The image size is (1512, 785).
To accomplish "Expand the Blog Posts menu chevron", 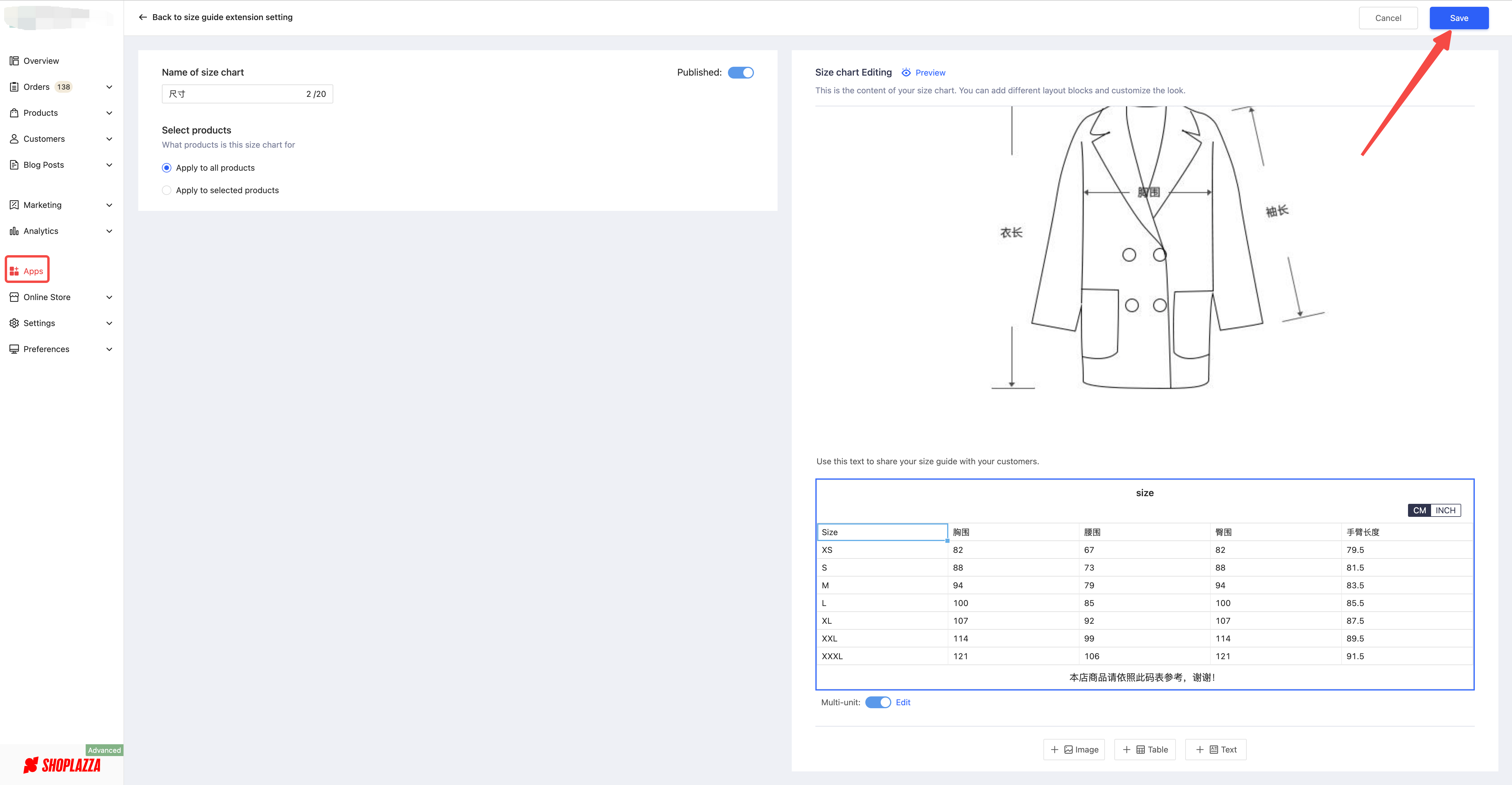I will (x=109, y=165).
